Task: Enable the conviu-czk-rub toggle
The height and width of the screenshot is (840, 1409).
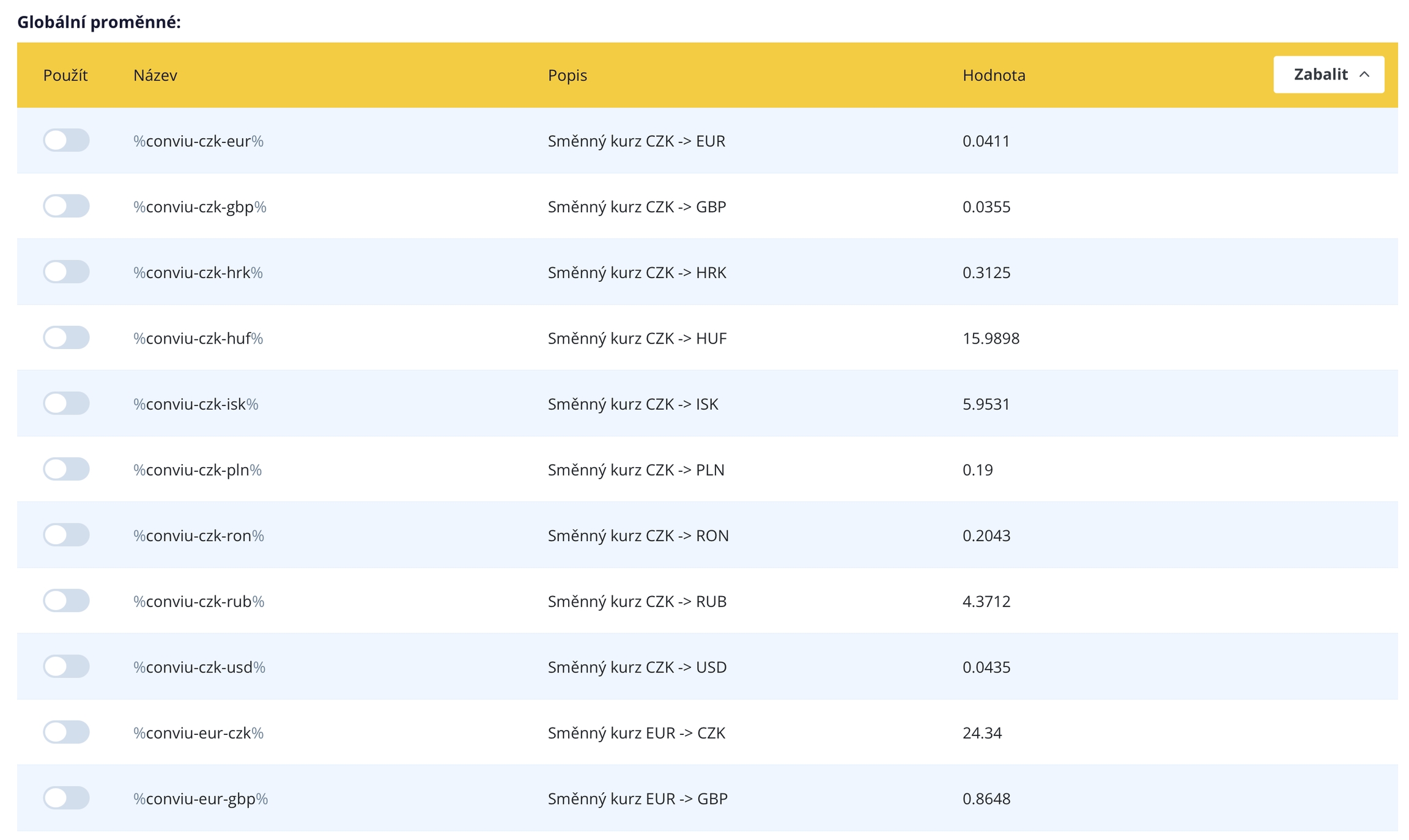Action: 66,600
